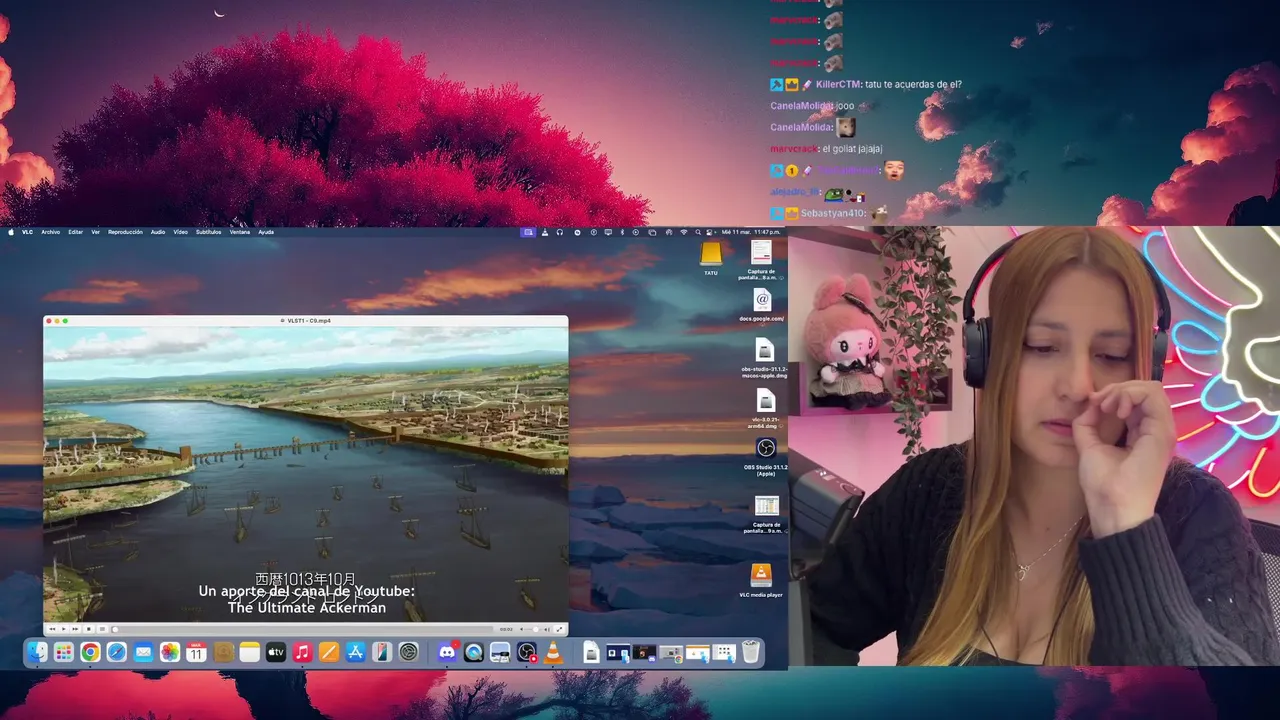The height and width of the screenshot is (720, 1280).
Task: Open System Settings gear in Dock
Action: click(x=408, y=652)
